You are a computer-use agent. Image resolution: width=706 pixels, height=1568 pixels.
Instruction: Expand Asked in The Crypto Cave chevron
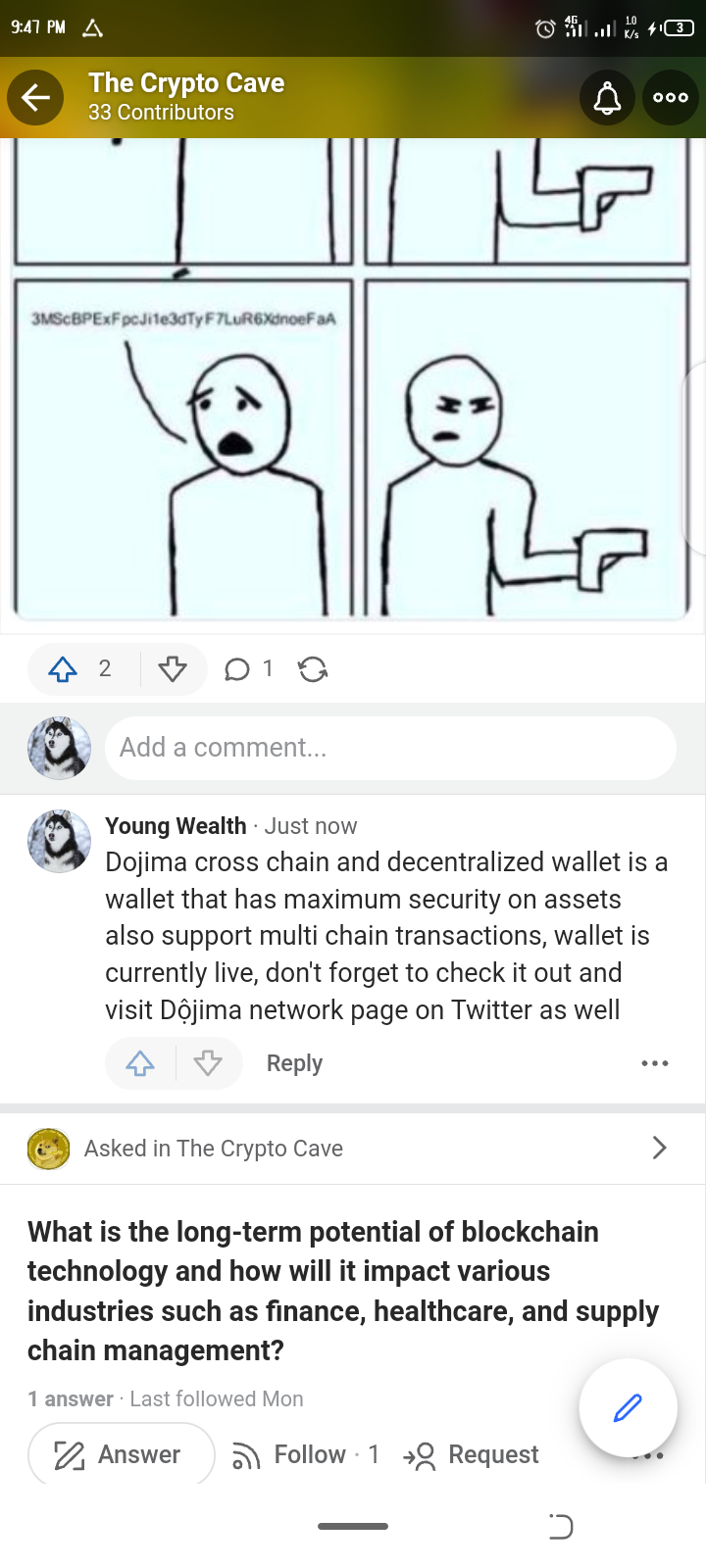[x=659, y=1148]
